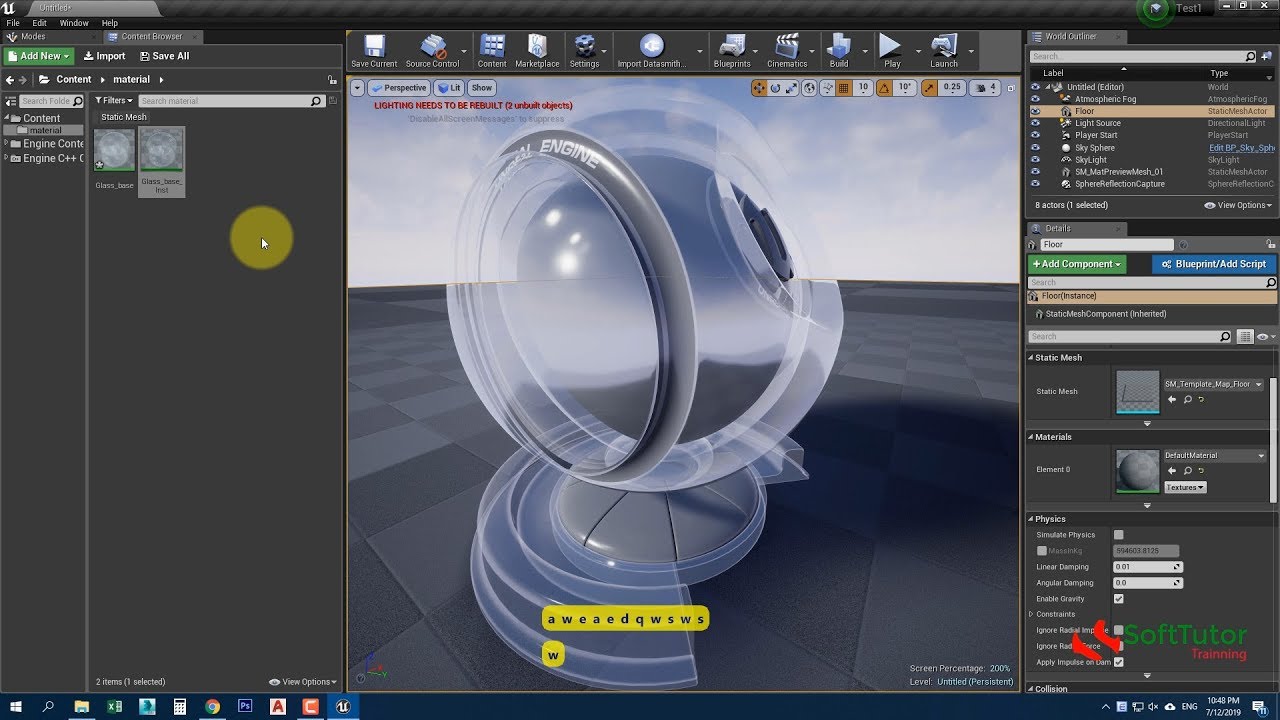Select the scale gizmo tool in viewport

[x=791, y=88]
